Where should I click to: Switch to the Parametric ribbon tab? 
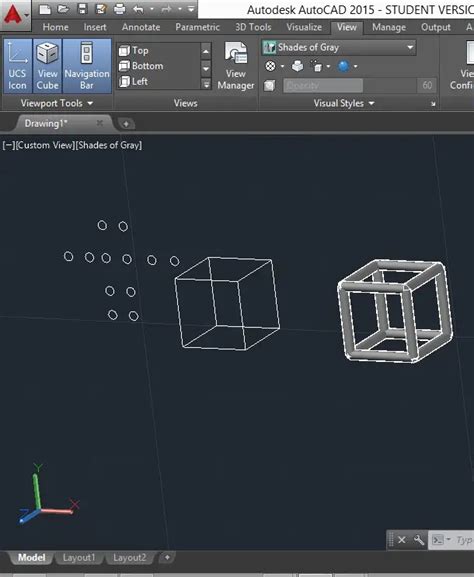[x=197, y=27]
